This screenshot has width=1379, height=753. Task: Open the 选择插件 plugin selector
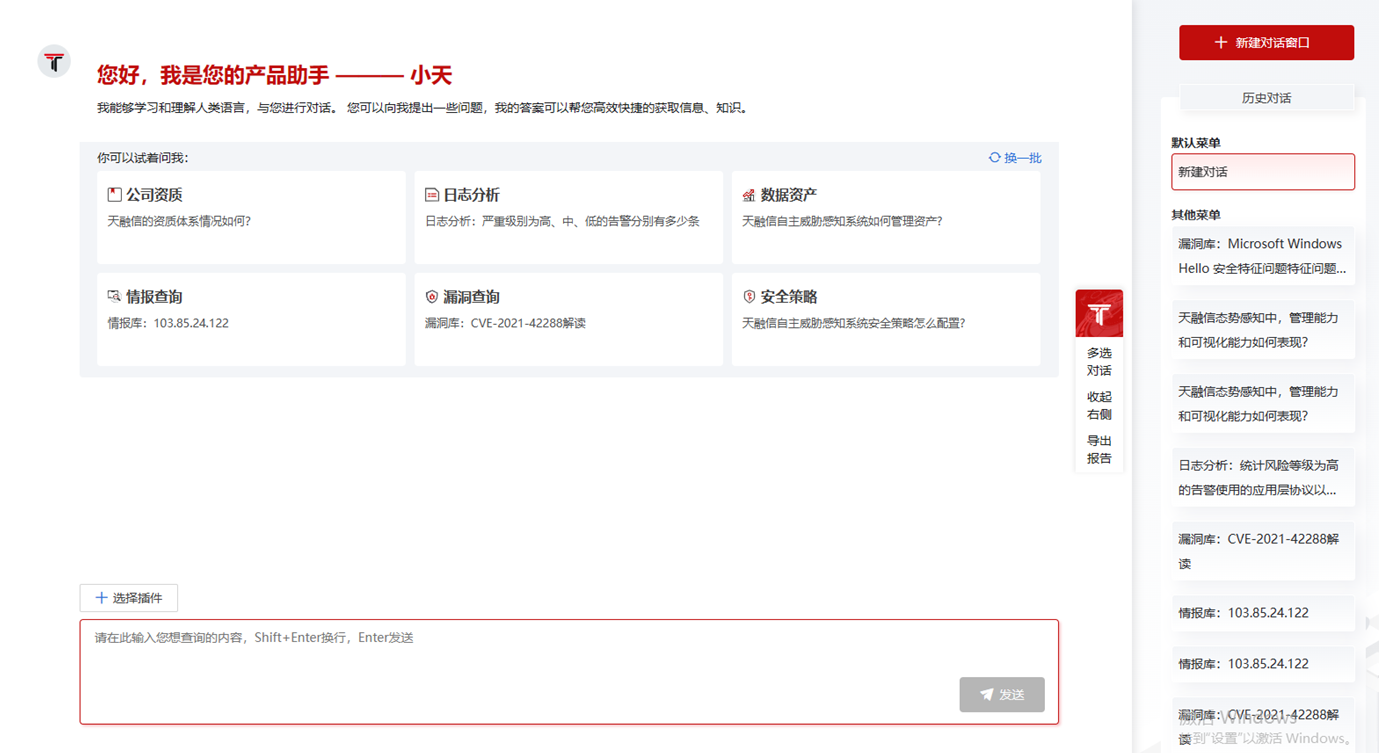(x=129, y=598)
